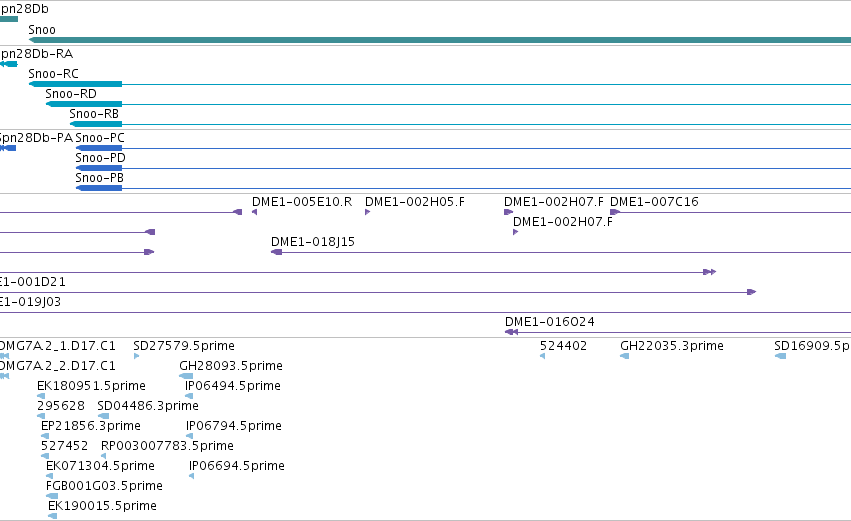Click the Snoo-RC transcript exon block
This screenshot has width=851, height=521.
pos(75,84)
